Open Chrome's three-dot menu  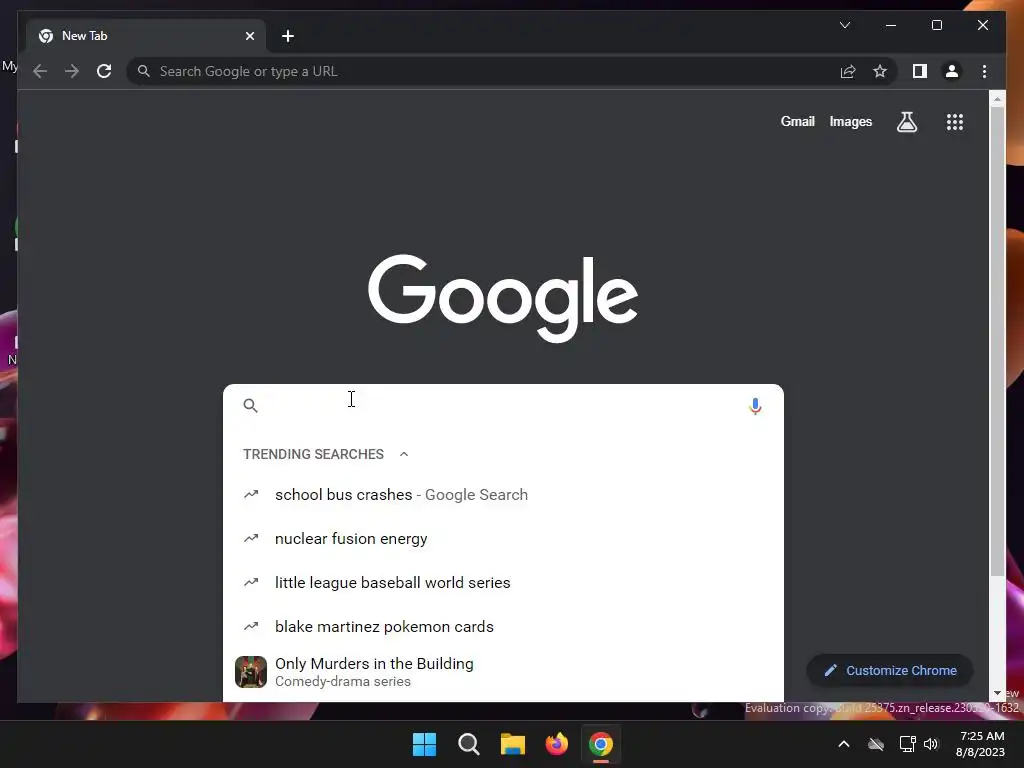(x=984, y=71)
